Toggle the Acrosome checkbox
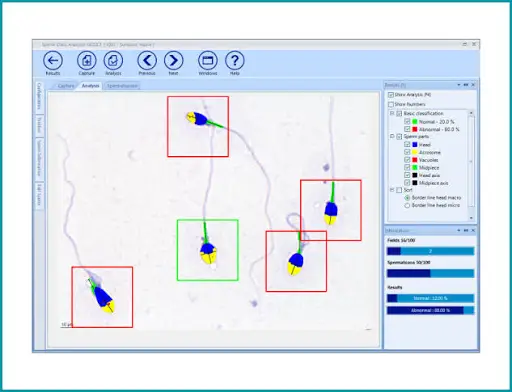Image resolution: width=512 pixels, height=392 pixels. (x=407, y=152)
